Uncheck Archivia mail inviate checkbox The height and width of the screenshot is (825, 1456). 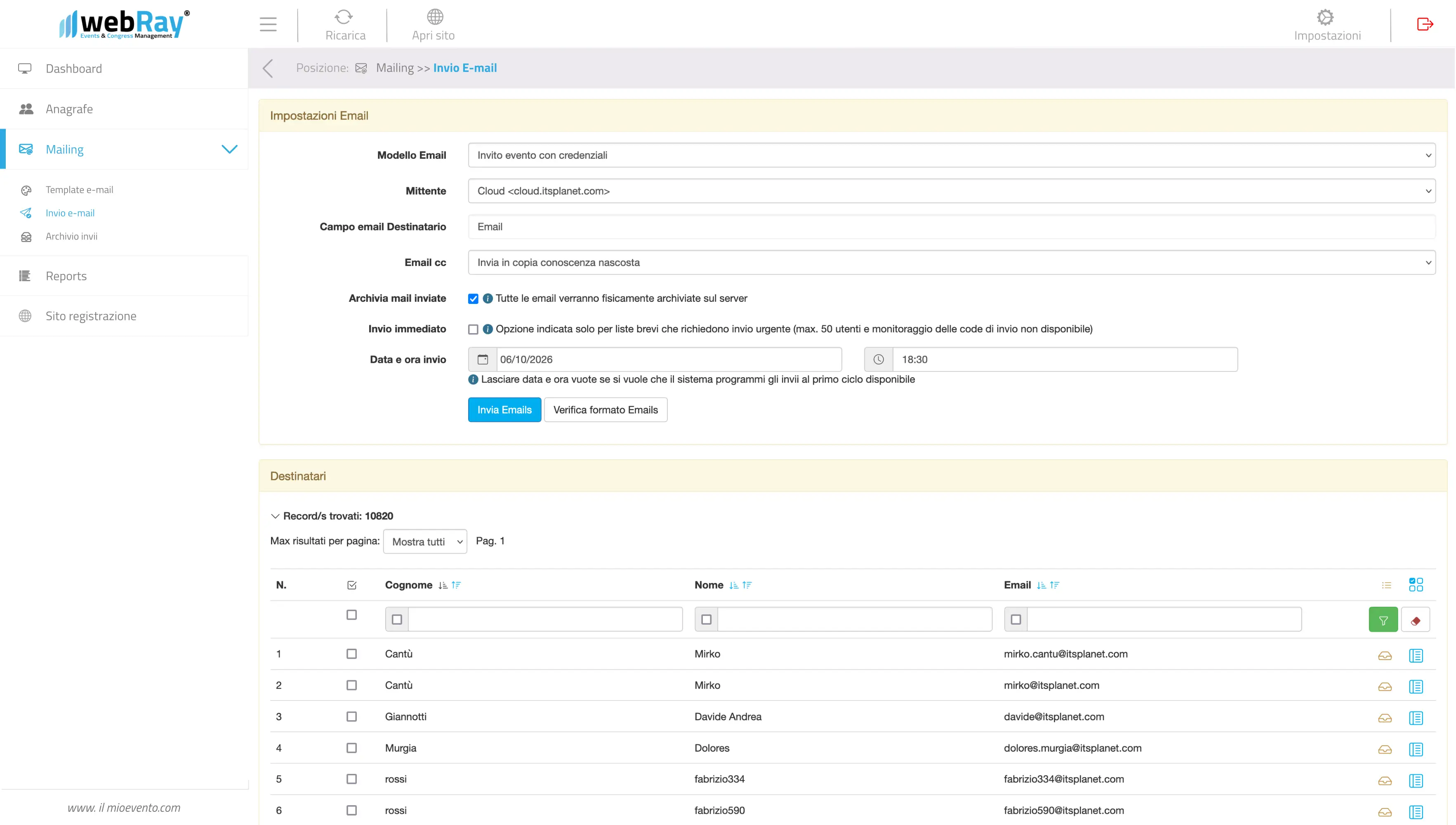click(473, 299)
